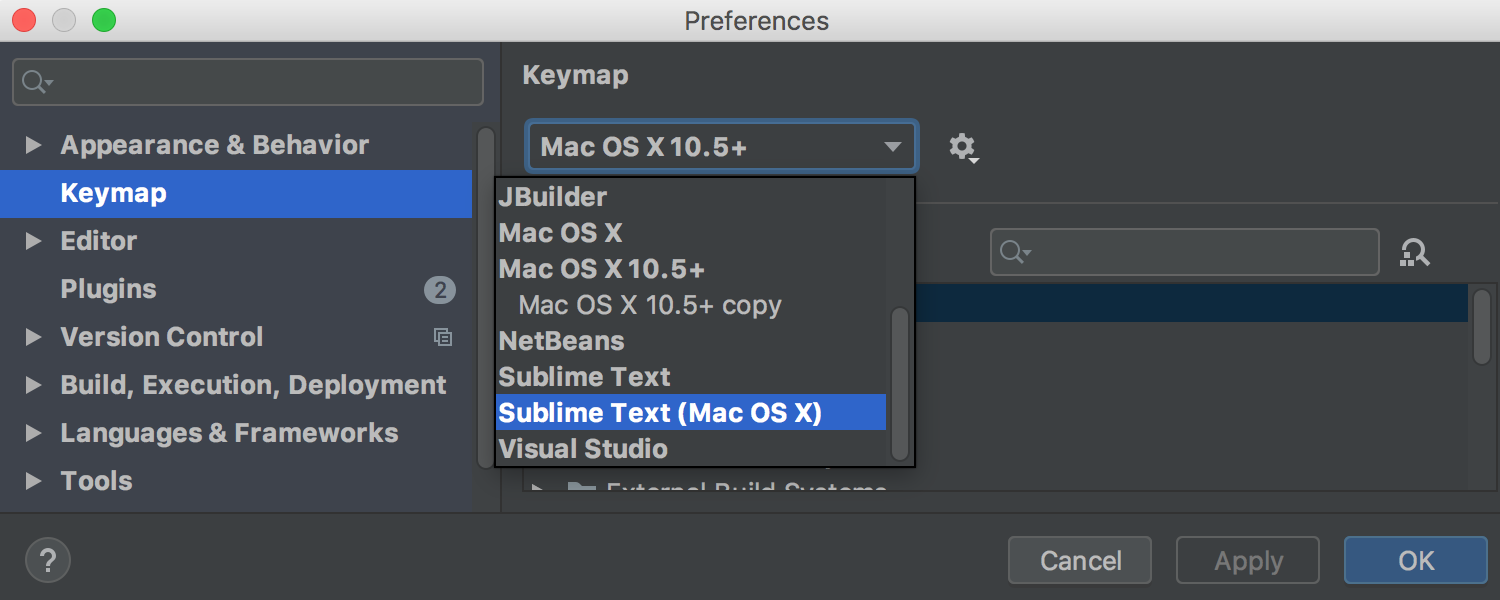Focus the keymap actions search field
This screenshot has height=600, width=1500.
pyautogui.click(x=1185, y=252)
